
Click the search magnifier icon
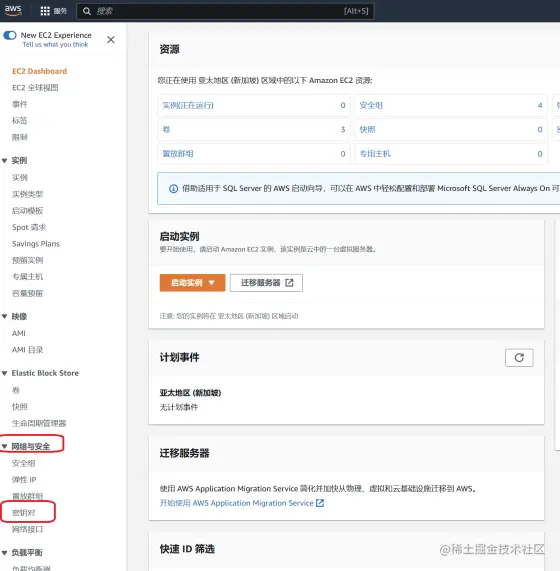(x=87, y=11)
